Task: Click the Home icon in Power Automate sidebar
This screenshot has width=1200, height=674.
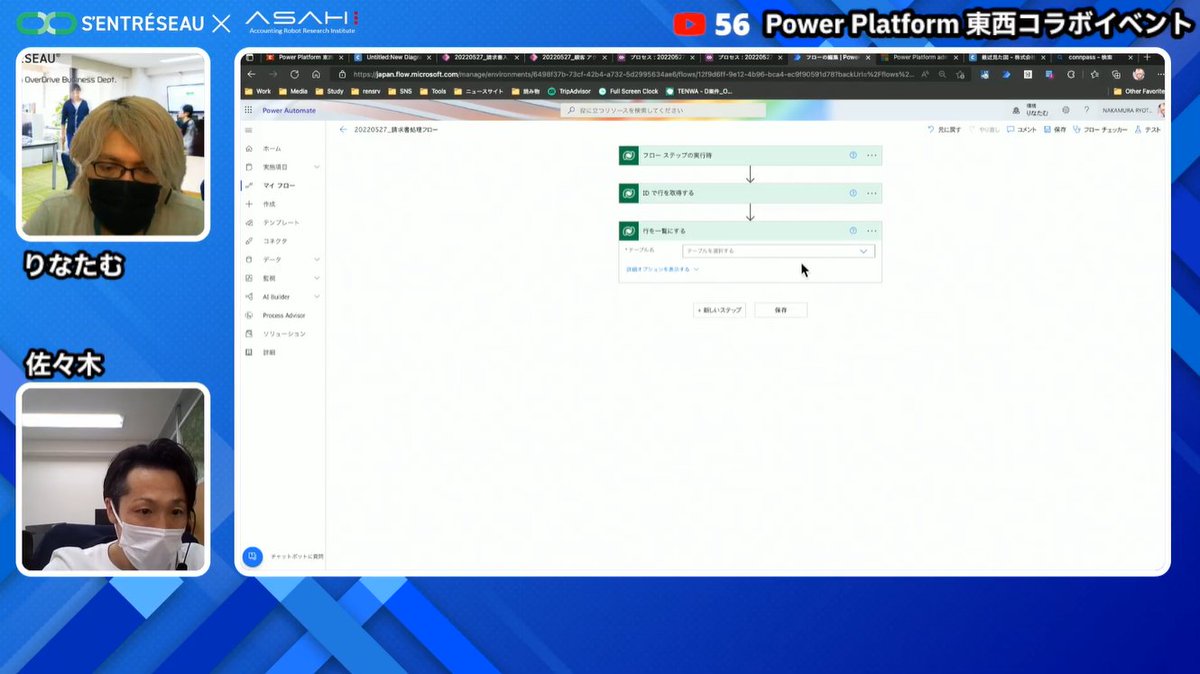Action: (249, 148)
